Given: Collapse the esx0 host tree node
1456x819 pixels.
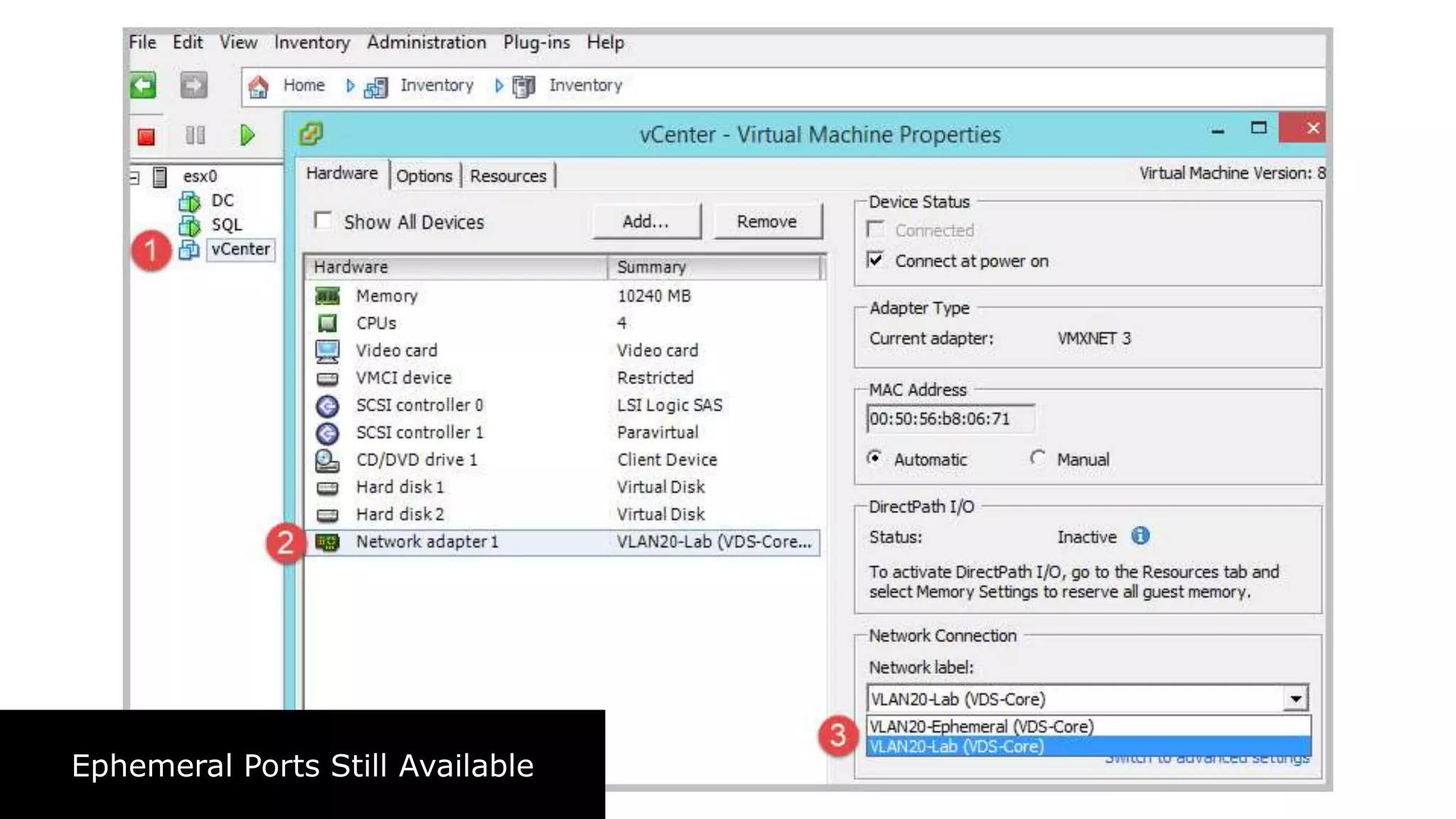Looking at the screenshot, I should (134, 176).
